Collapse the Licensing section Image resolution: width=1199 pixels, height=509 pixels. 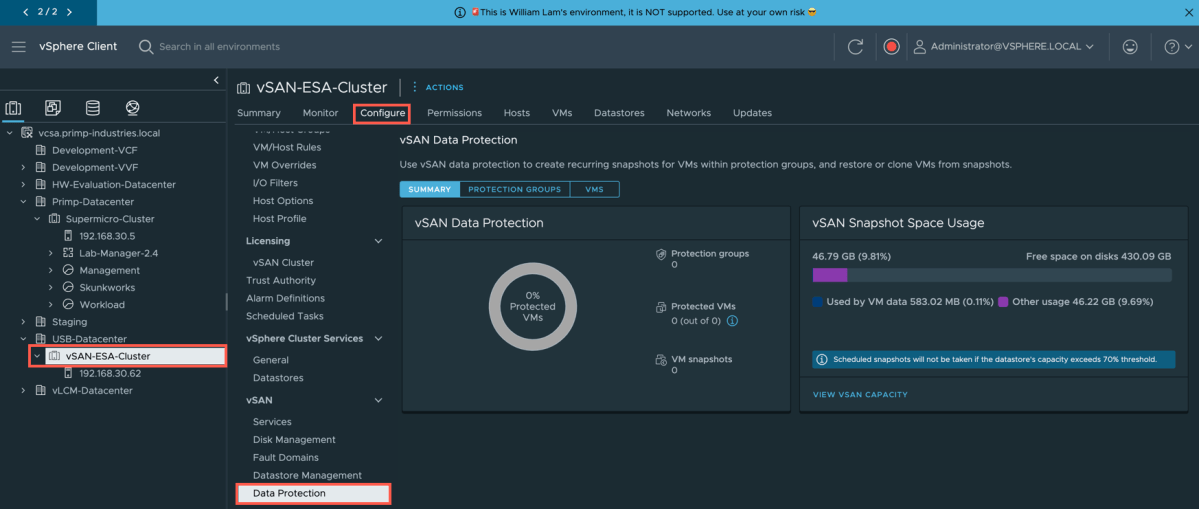pos(378,241)
